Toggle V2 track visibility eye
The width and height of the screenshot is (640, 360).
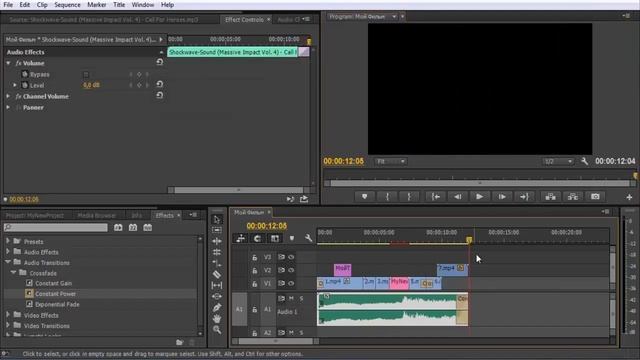291,270
